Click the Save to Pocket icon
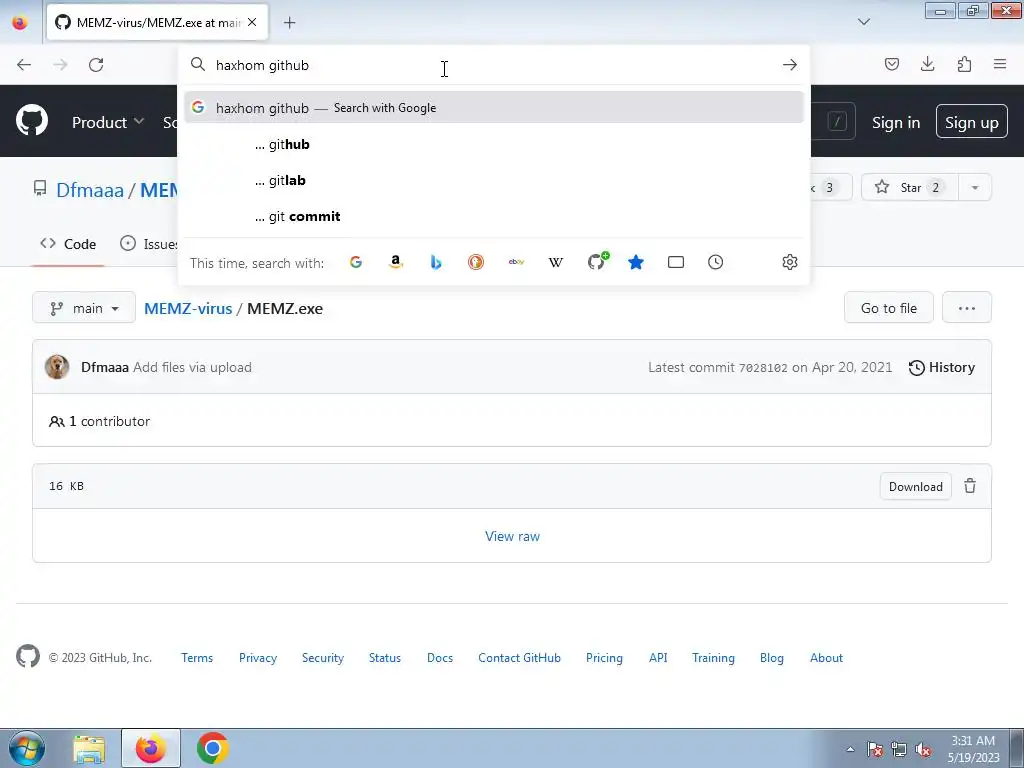 coord(891,64)
